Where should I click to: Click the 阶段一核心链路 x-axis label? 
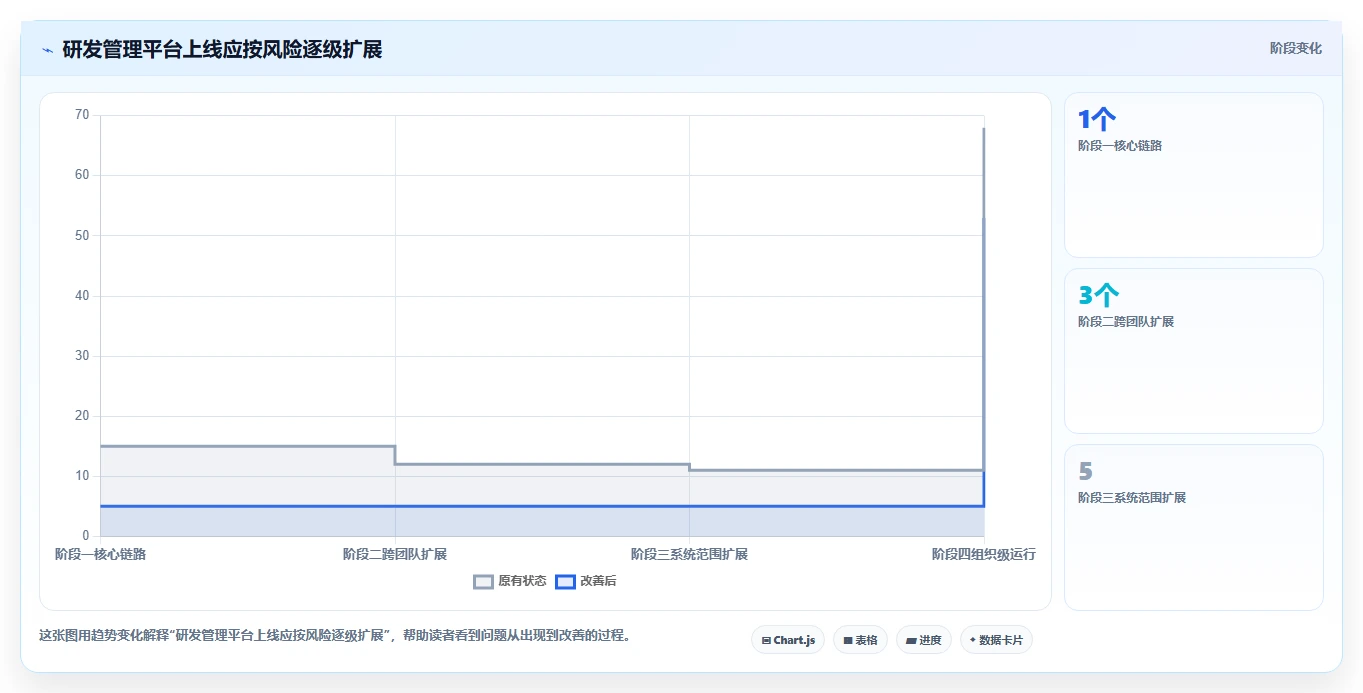[x=100, y=554]
